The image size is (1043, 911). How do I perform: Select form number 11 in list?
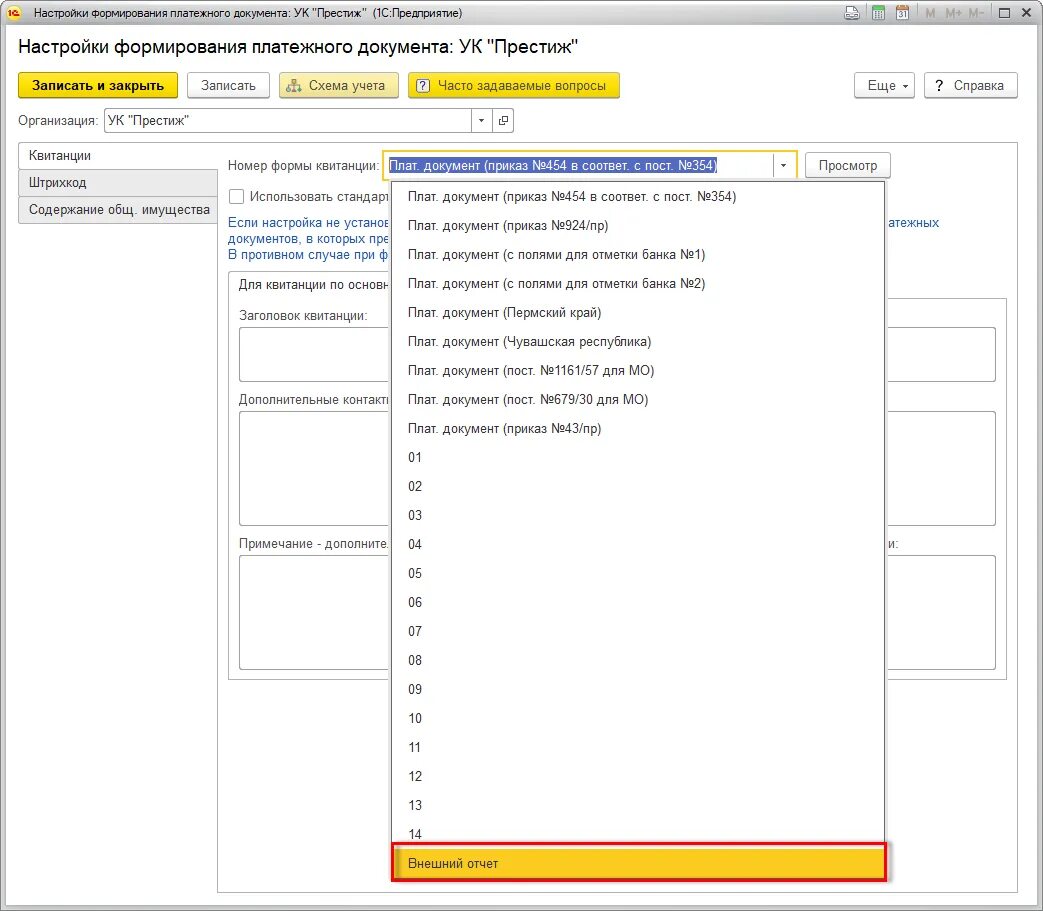tap(639, 747)
